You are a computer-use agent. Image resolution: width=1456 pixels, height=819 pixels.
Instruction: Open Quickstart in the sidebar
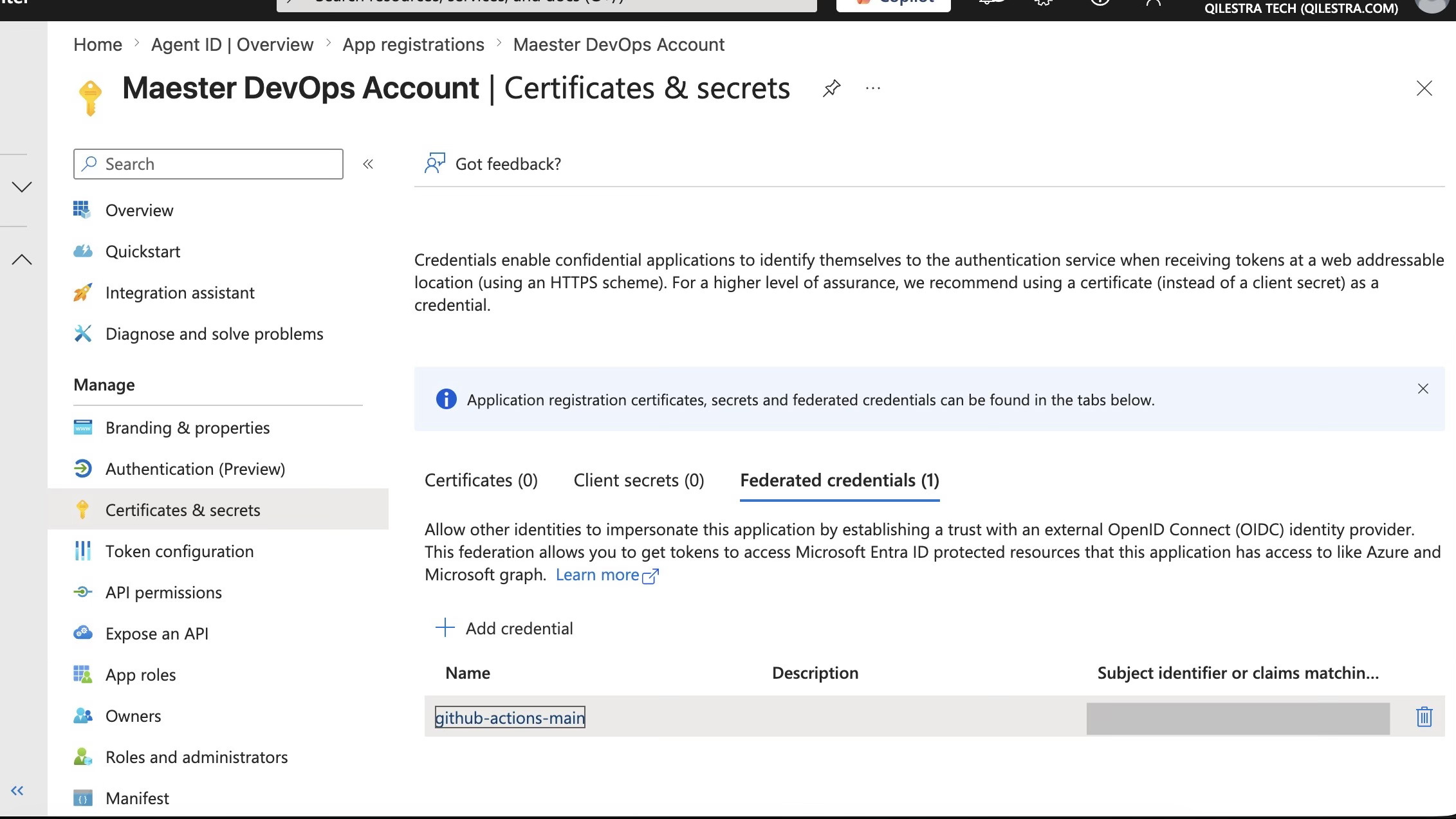pos(143,252)
